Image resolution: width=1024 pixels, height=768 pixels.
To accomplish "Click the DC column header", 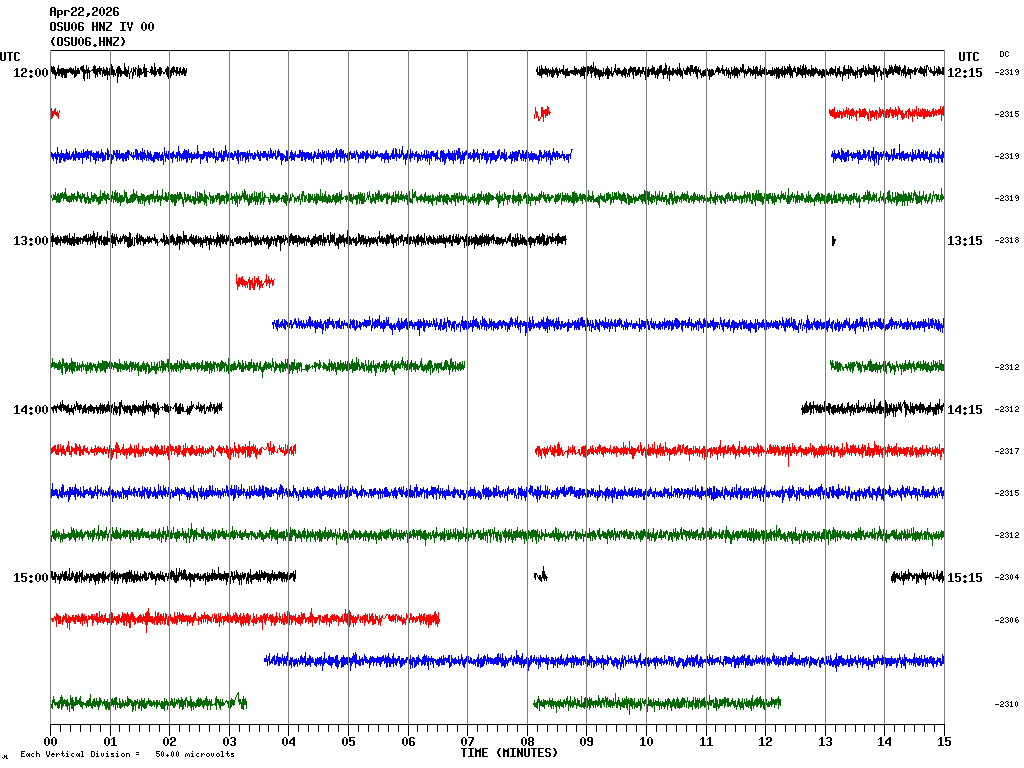I will pyautogui.click(x=1004, y=54).
